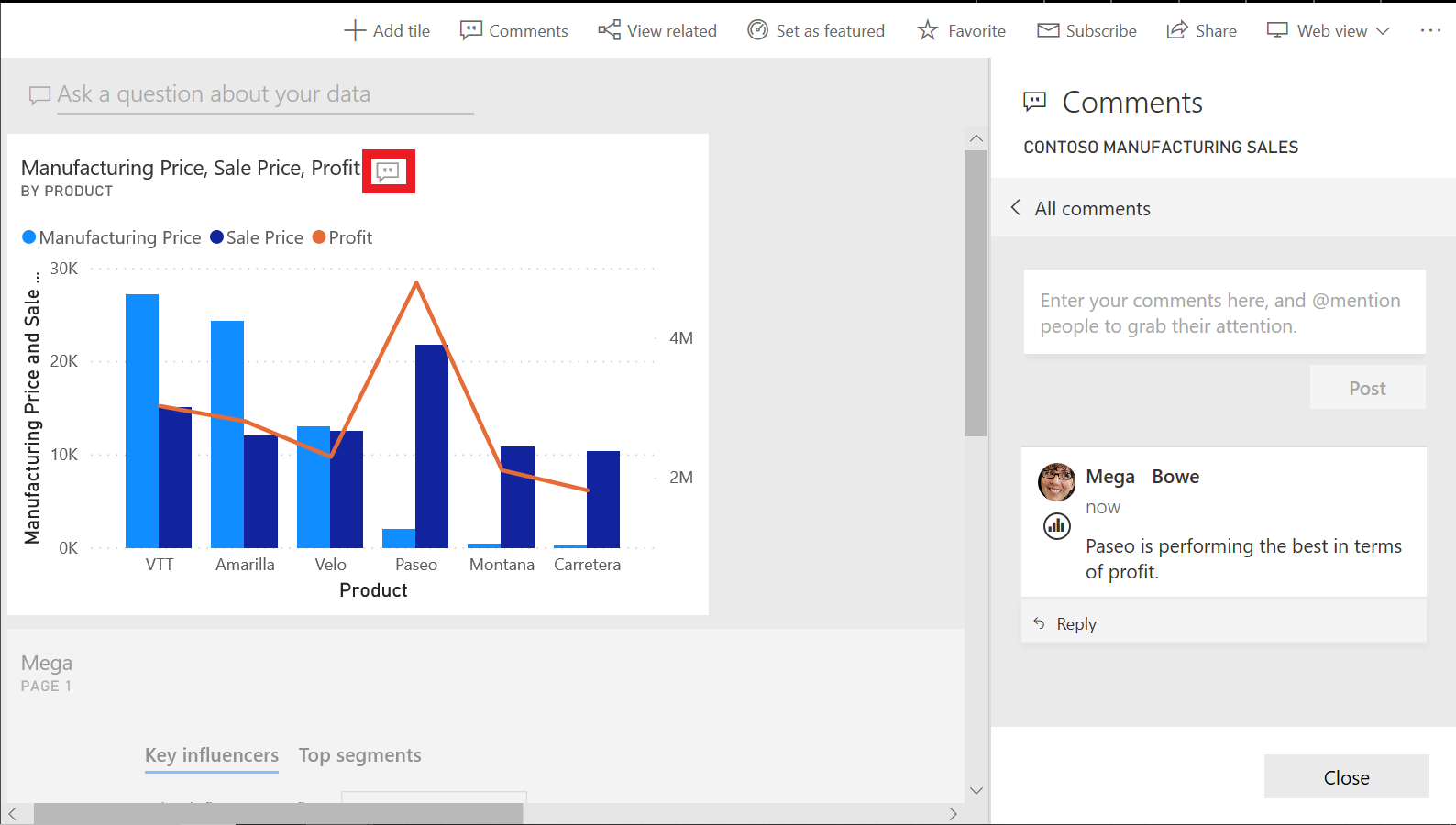This screenshot has height=825, width=1456.
Task: Select the VTT Manufacturing Price bar
Action: 142,421
